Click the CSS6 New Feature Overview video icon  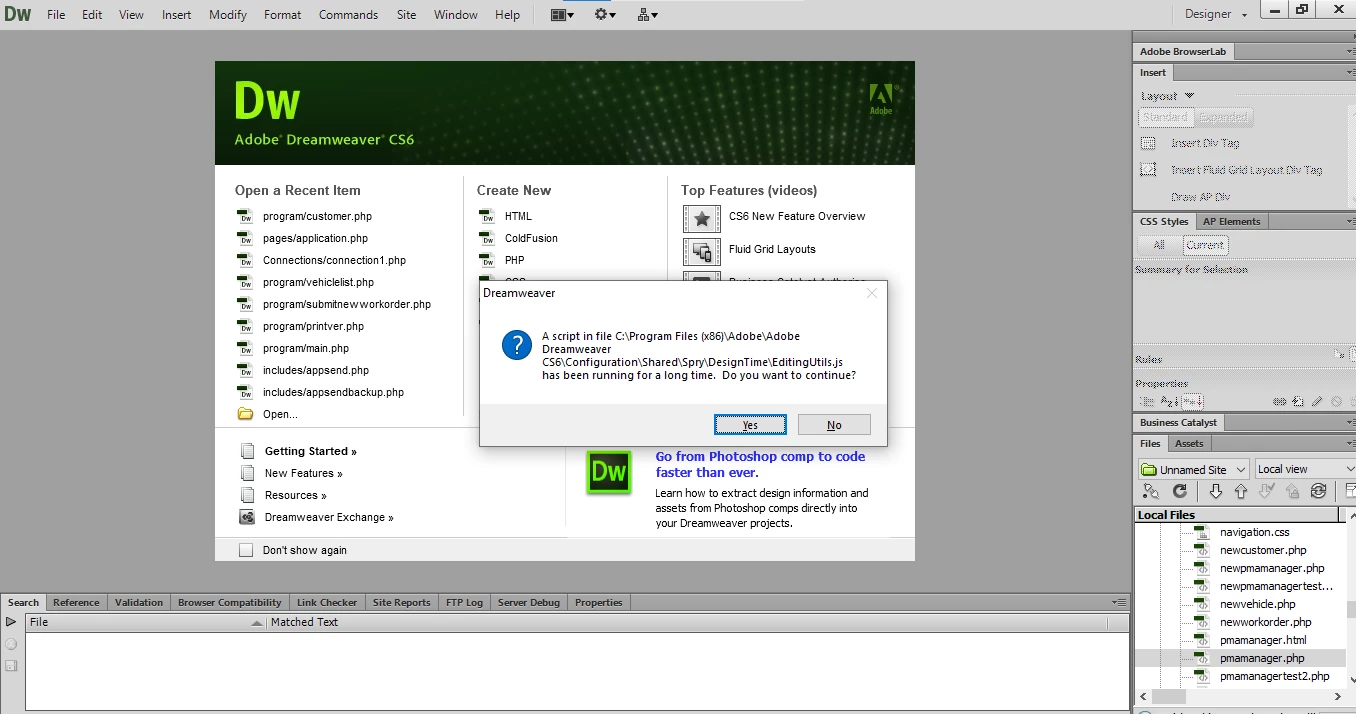pyautogui.click(x=702, y=219)
